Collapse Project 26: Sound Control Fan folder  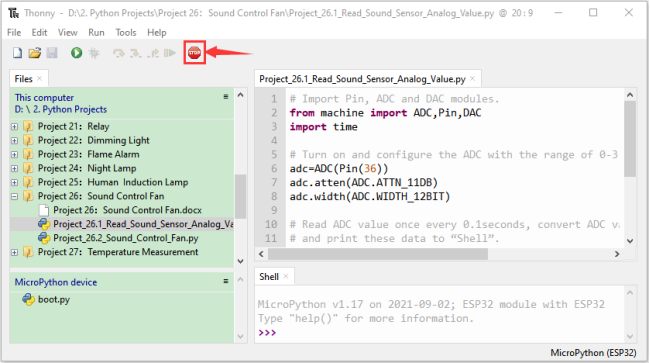pos(15,196)
